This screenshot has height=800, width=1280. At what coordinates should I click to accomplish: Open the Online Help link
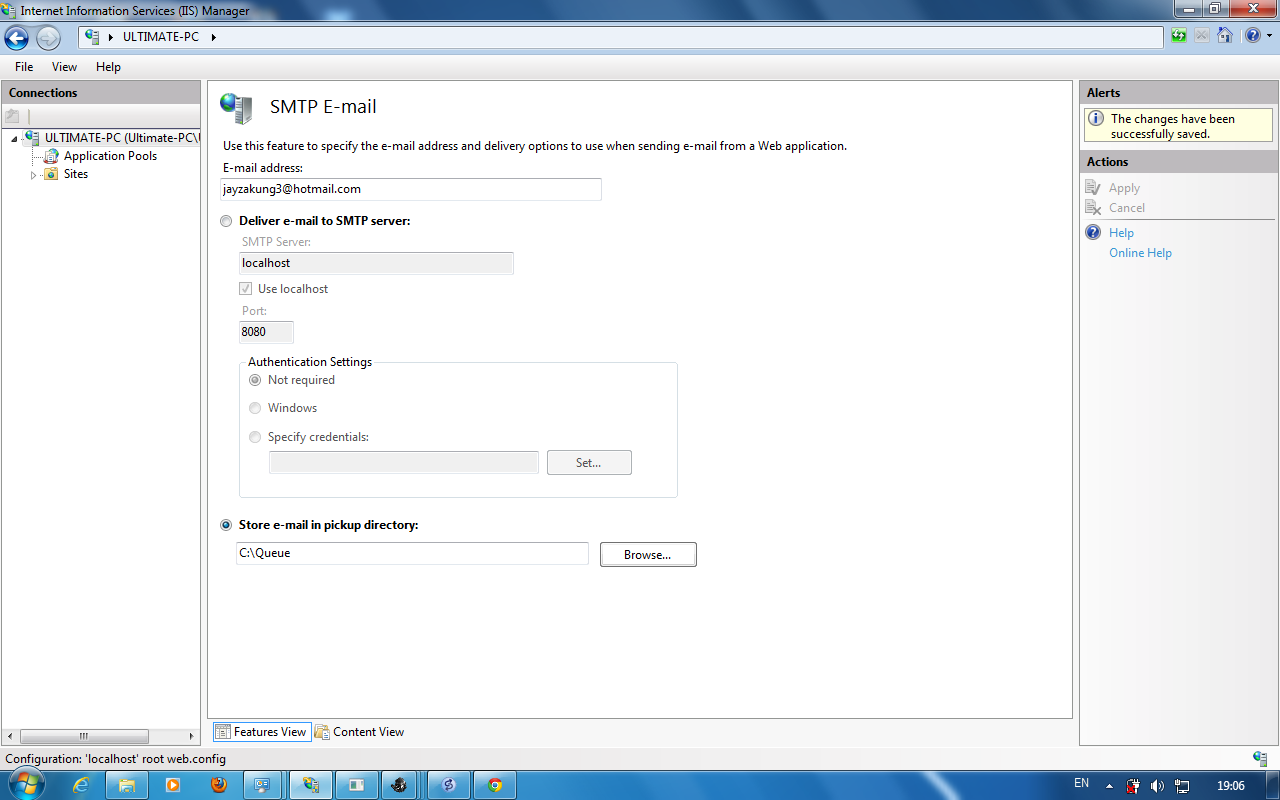1140,253
